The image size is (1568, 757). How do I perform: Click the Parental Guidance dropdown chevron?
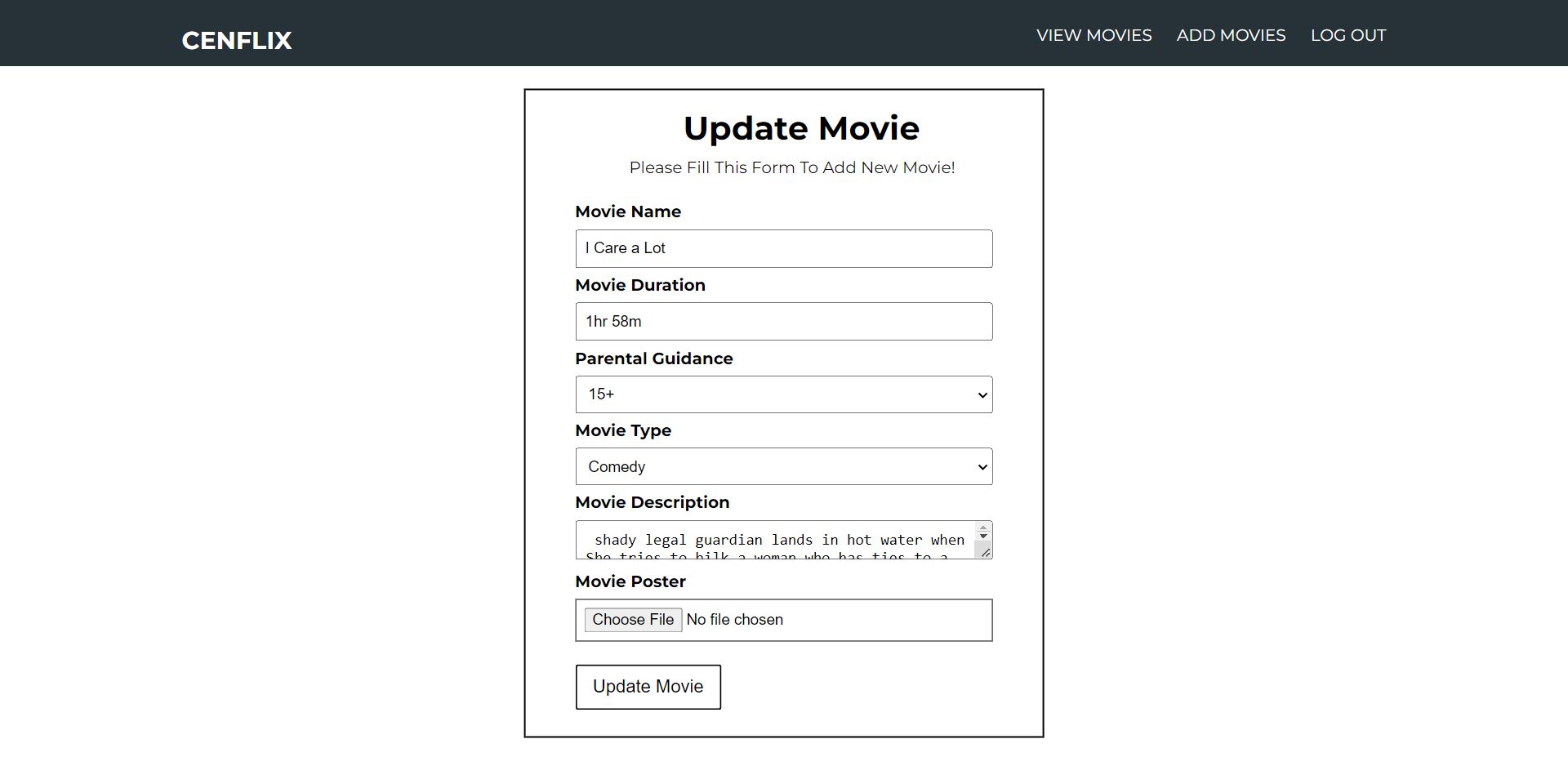pos(982,394)
